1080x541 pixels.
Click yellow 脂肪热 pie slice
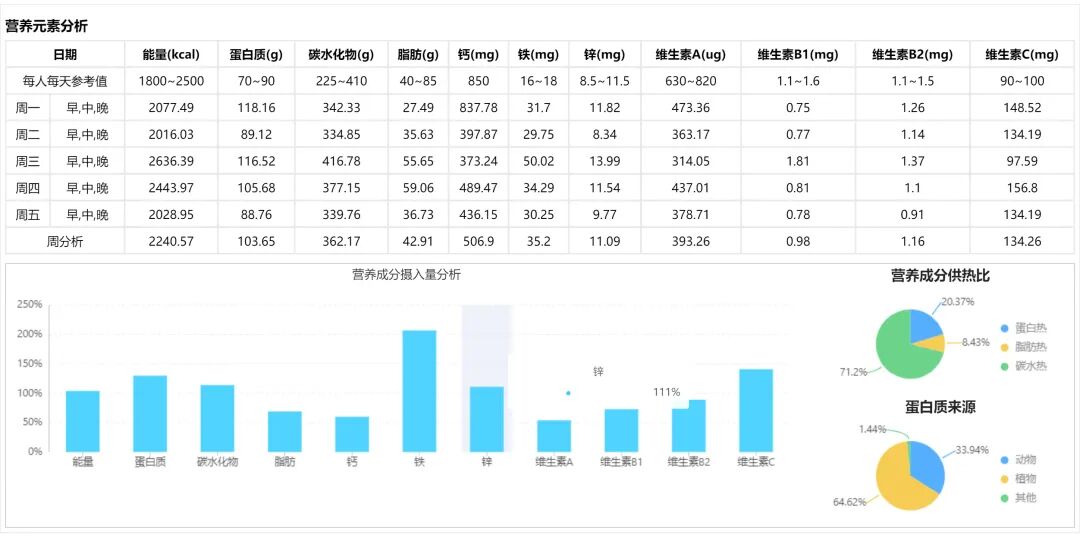933,343
